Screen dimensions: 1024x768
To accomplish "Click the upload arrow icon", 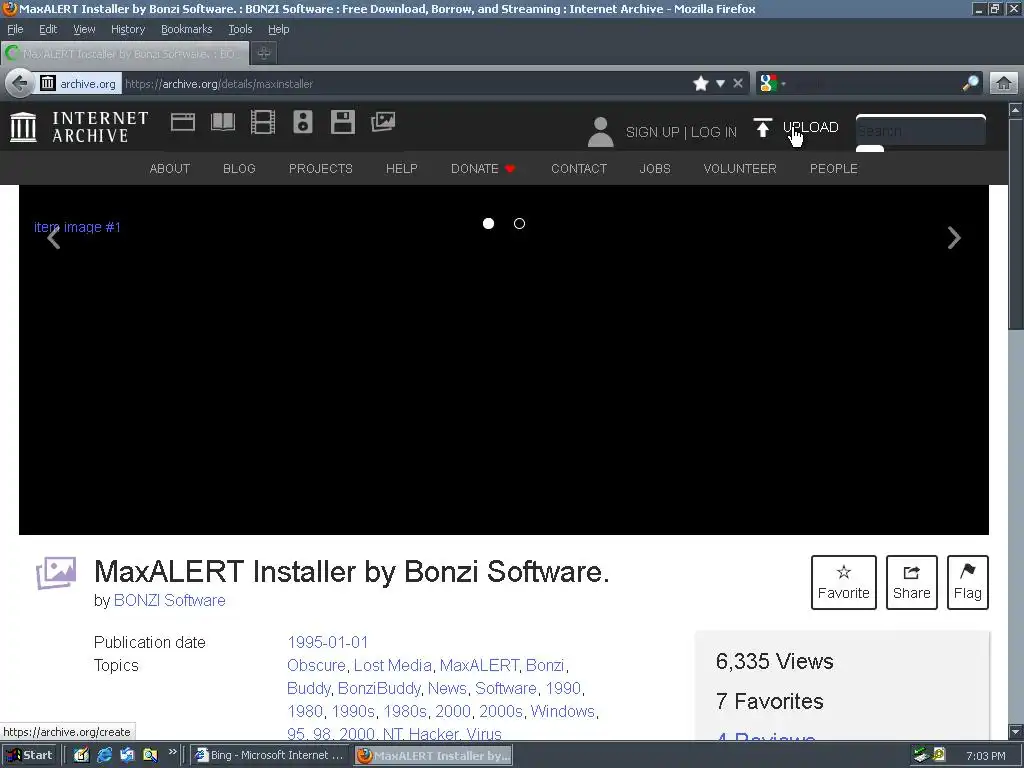I will [x=763, y=127].
